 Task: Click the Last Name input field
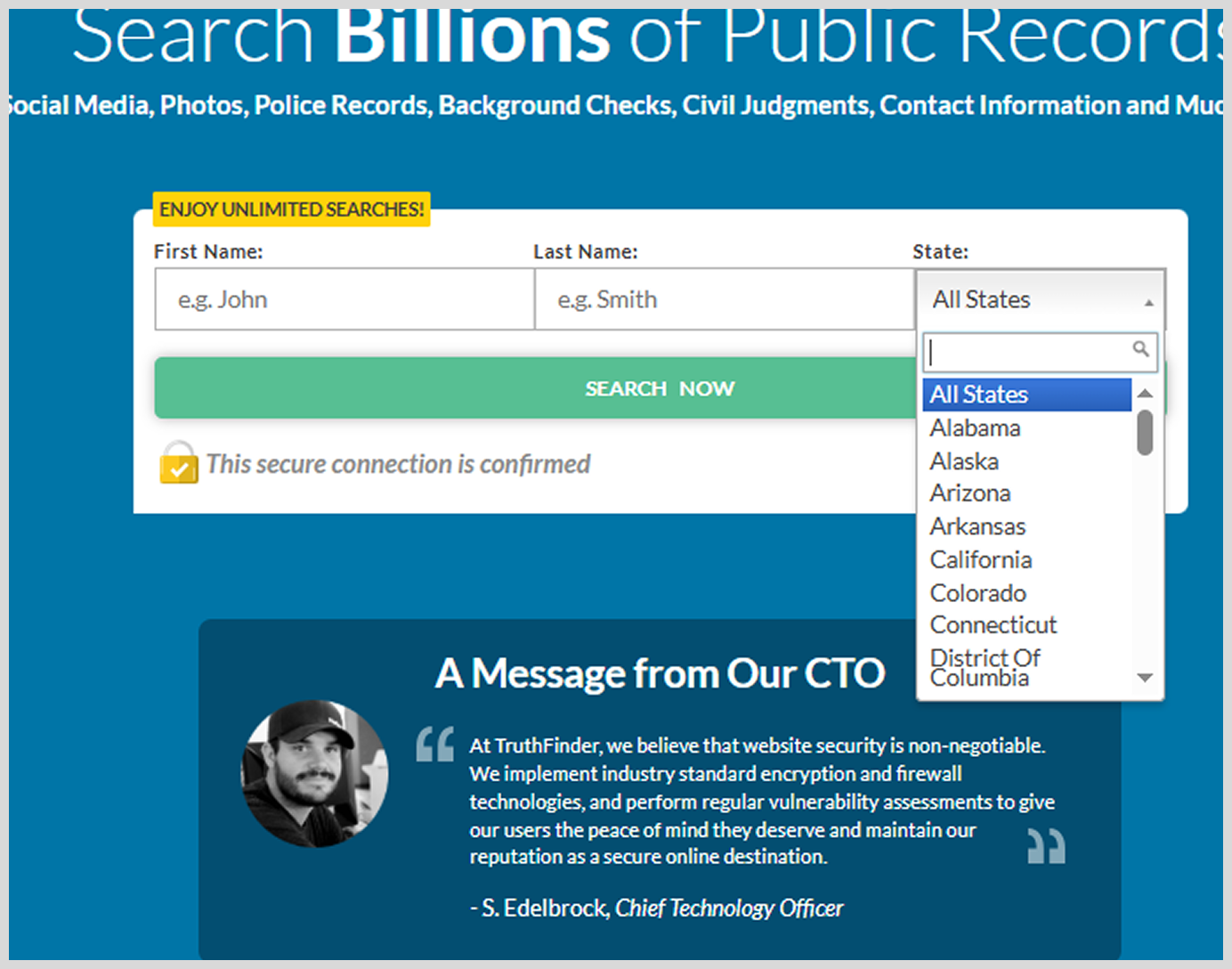pyautogui.click(x=725, y=299)
